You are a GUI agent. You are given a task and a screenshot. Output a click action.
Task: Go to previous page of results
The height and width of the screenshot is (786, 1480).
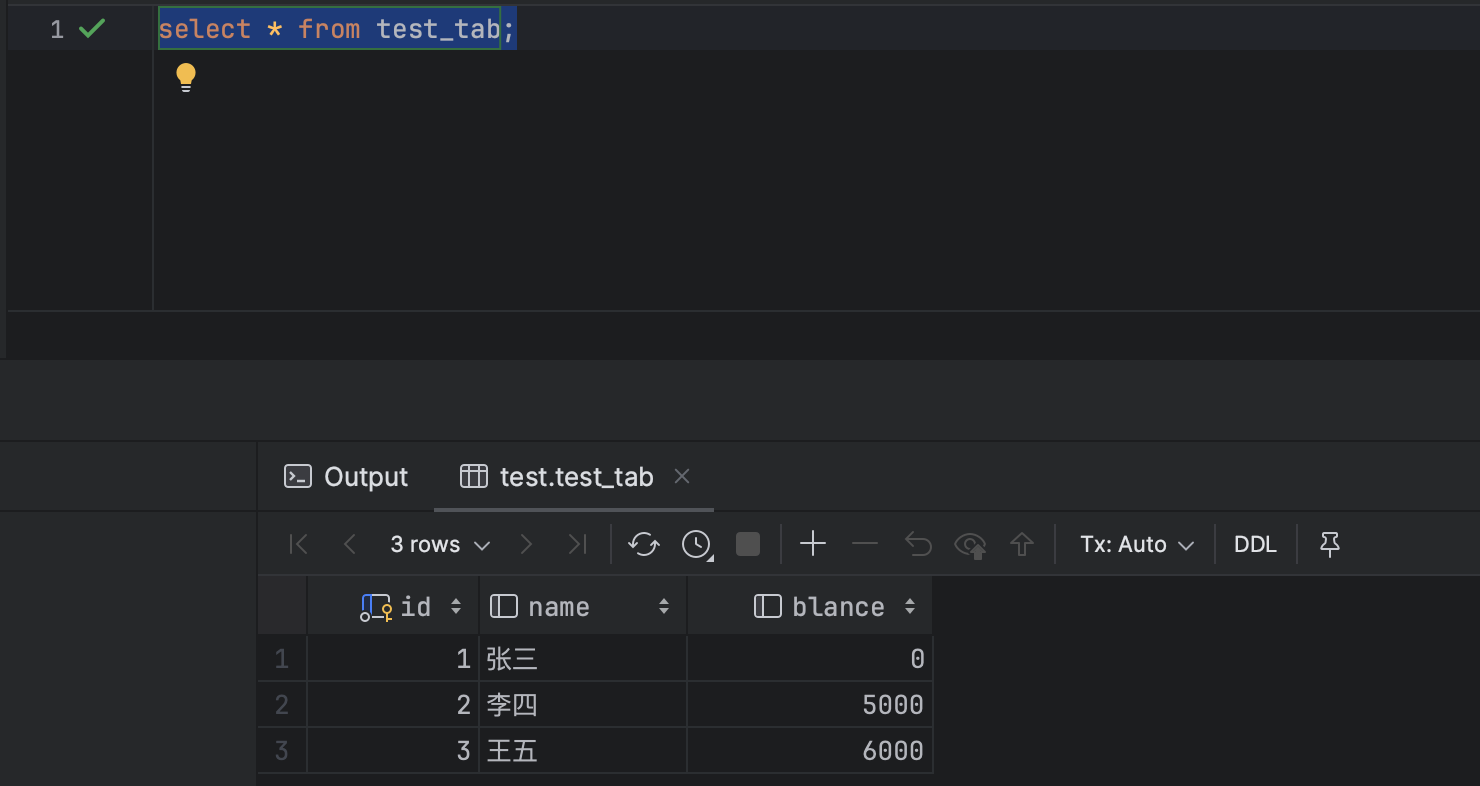(349, 544)
